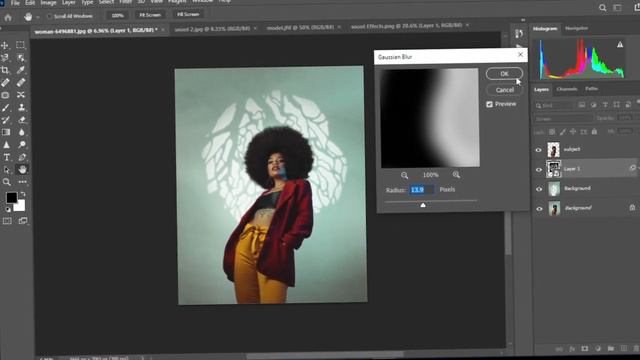Screen dimensions: 640x360
Task: Click the Radius value input field
Action: pyautogui.click(x=421, y=190)
